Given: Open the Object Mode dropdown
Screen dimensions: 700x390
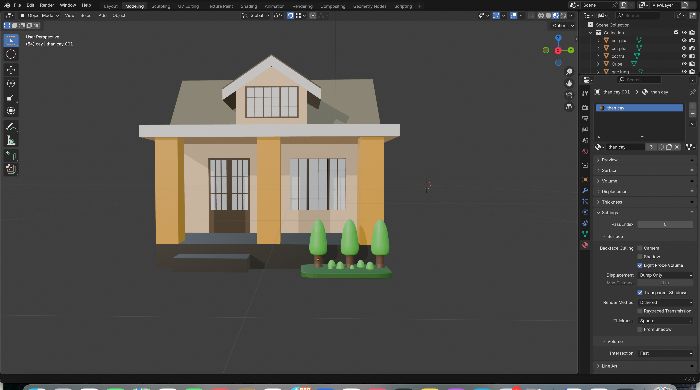Looking at the screenshot, I should 40,16.
